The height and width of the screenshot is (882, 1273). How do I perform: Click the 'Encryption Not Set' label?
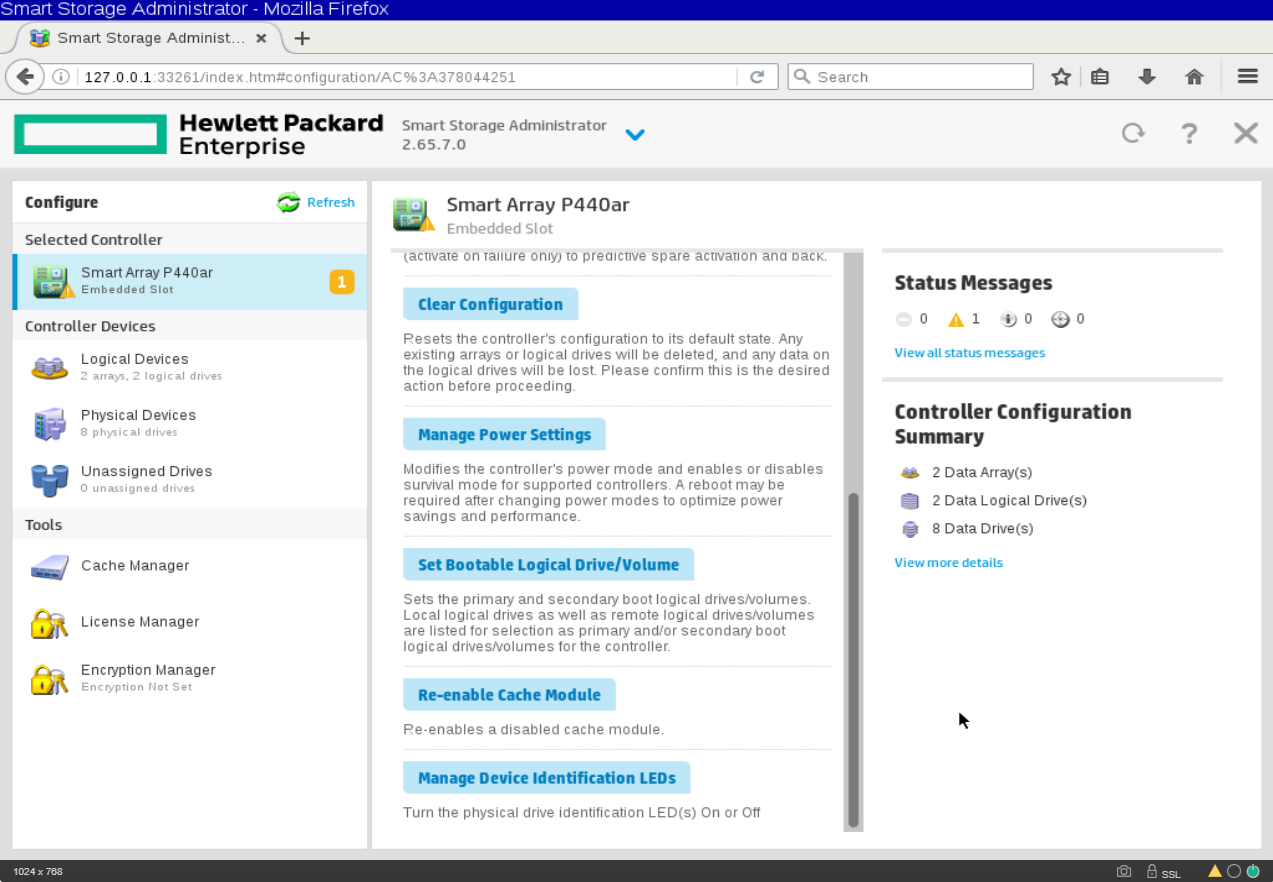(x=137, y=687)
